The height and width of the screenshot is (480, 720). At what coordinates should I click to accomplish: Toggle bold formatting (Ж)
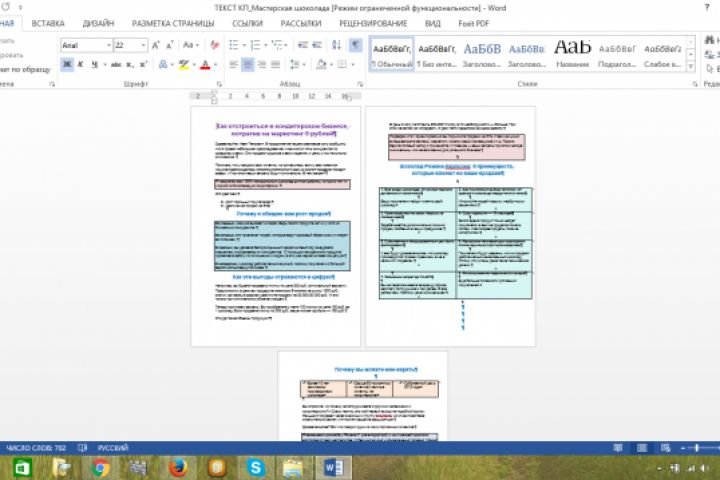pos(67,64)
